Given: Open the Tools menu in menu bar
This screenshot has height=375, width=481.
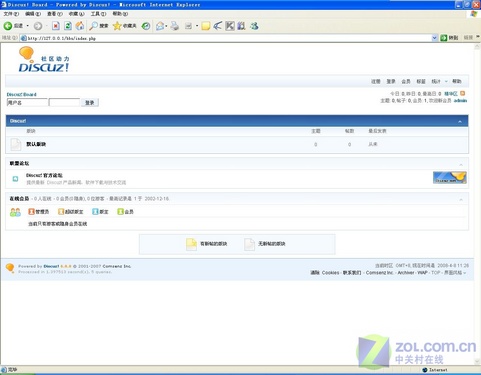Looking at the screenshot, I should click(x=98, y=14).
